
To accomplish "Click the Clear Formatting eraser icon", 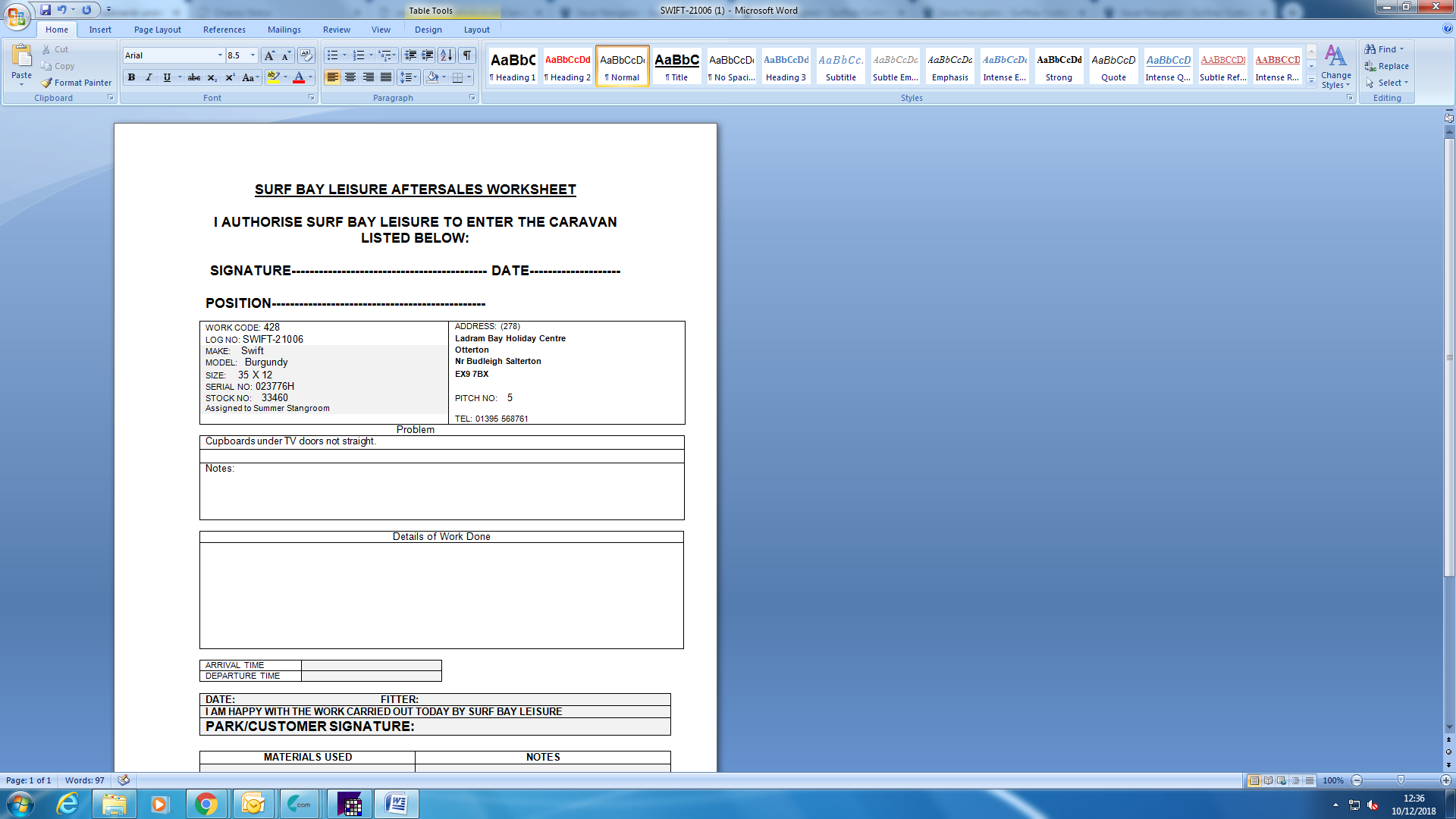I will [x=306, y=55].
